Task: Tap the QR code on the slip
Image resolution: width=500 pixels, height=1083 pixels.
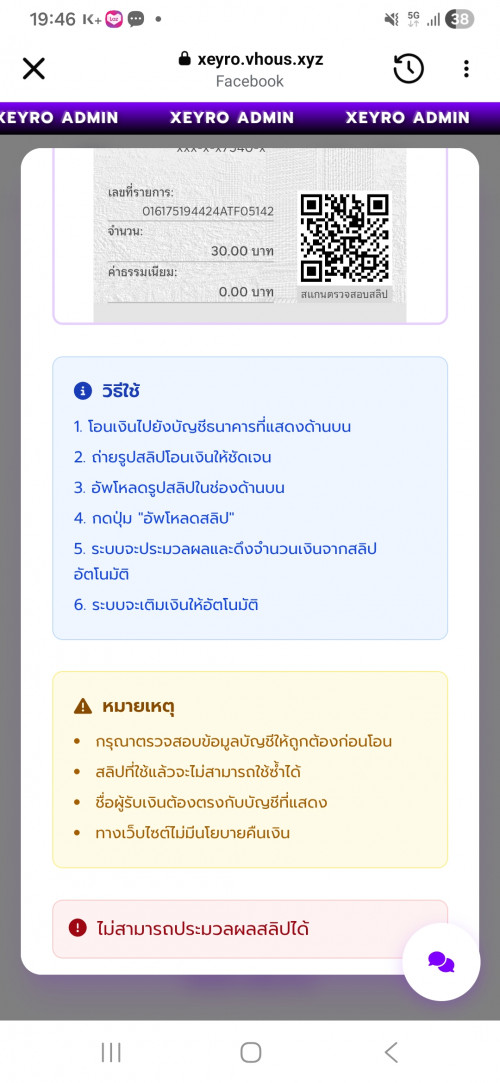Action: click(x=345, y=238)
